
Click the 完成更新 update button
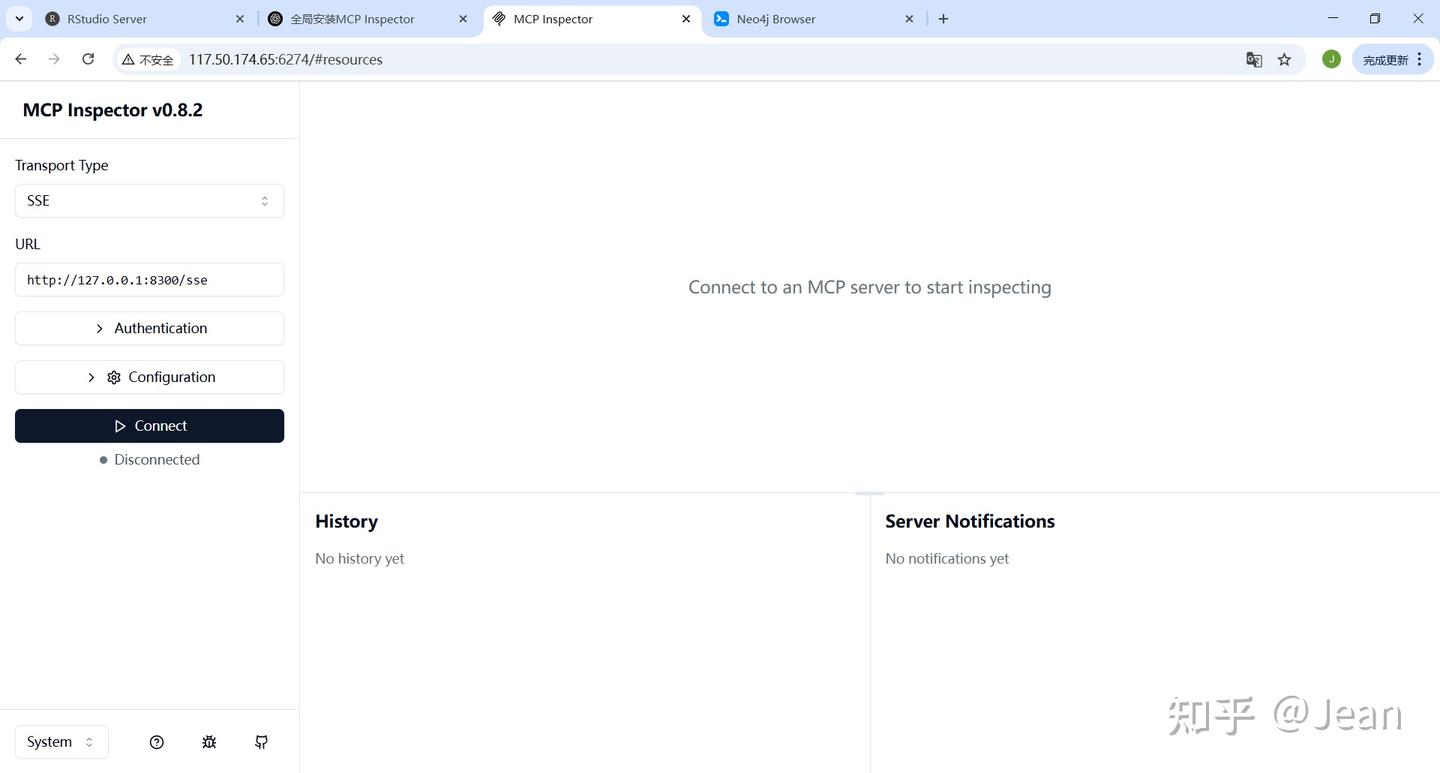pyautogui.click(x=1386, y=59)
